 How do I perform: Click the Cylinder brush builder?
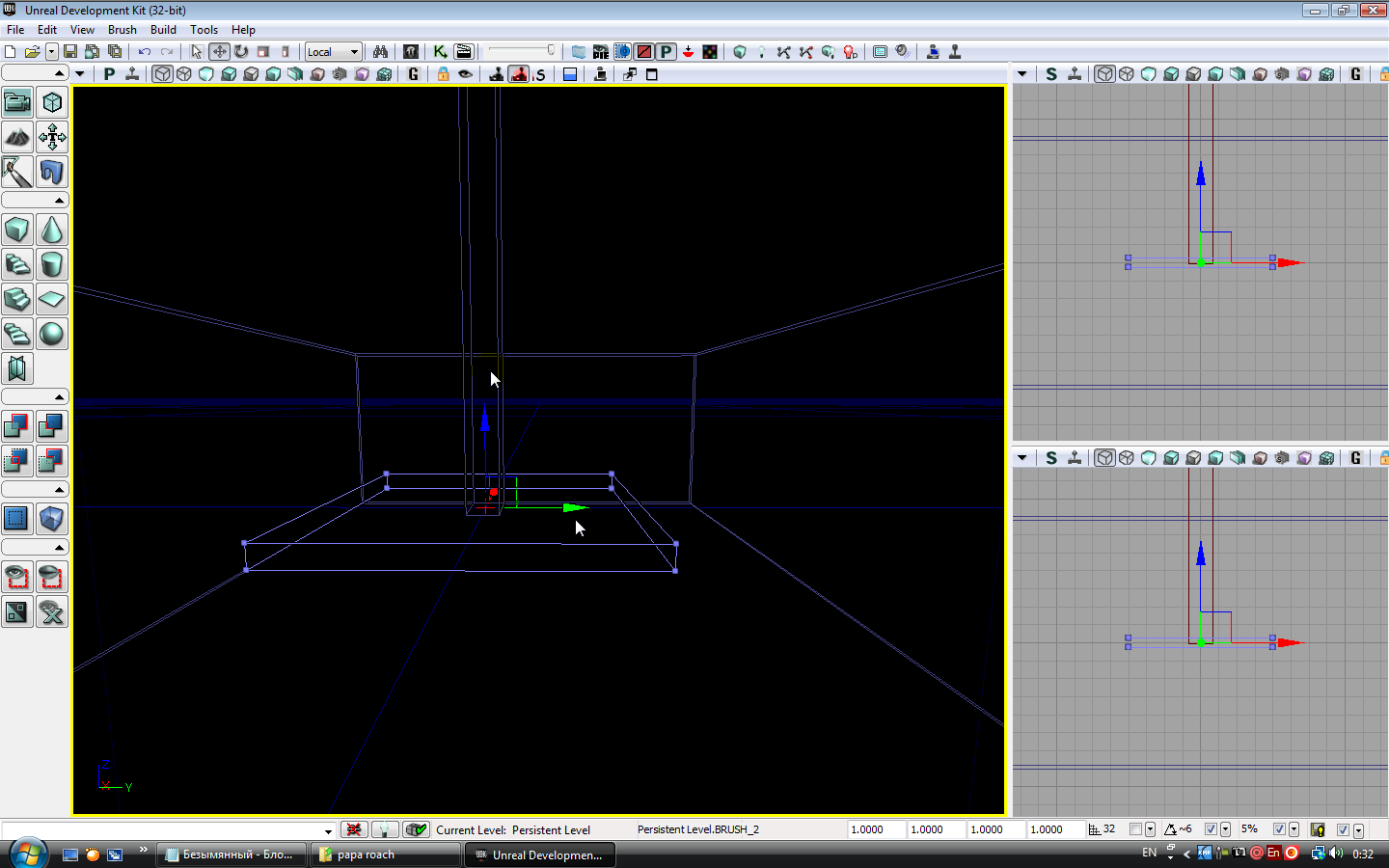[x=52, y=264]
